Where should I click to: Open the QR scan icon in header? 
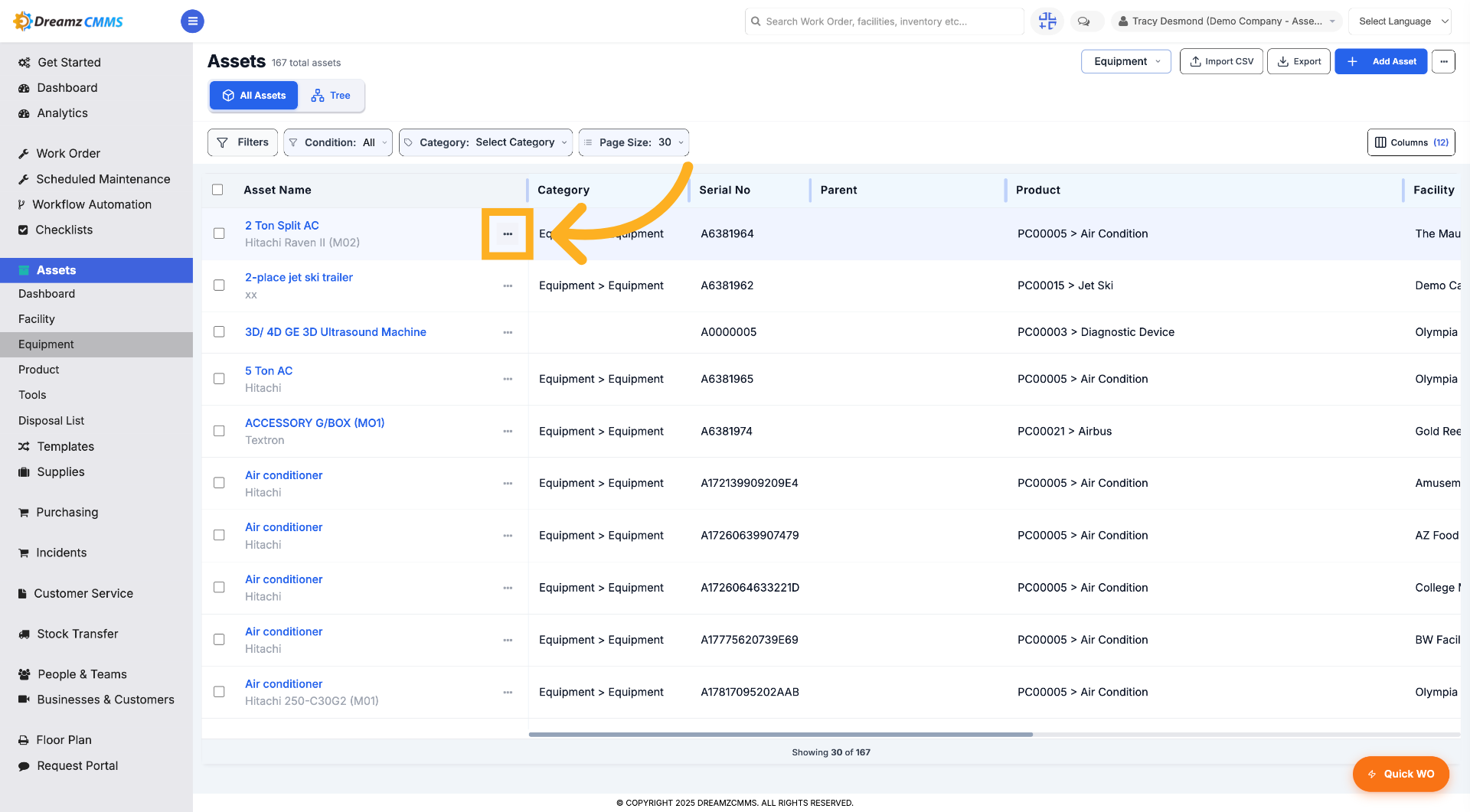click(1047, 21)
